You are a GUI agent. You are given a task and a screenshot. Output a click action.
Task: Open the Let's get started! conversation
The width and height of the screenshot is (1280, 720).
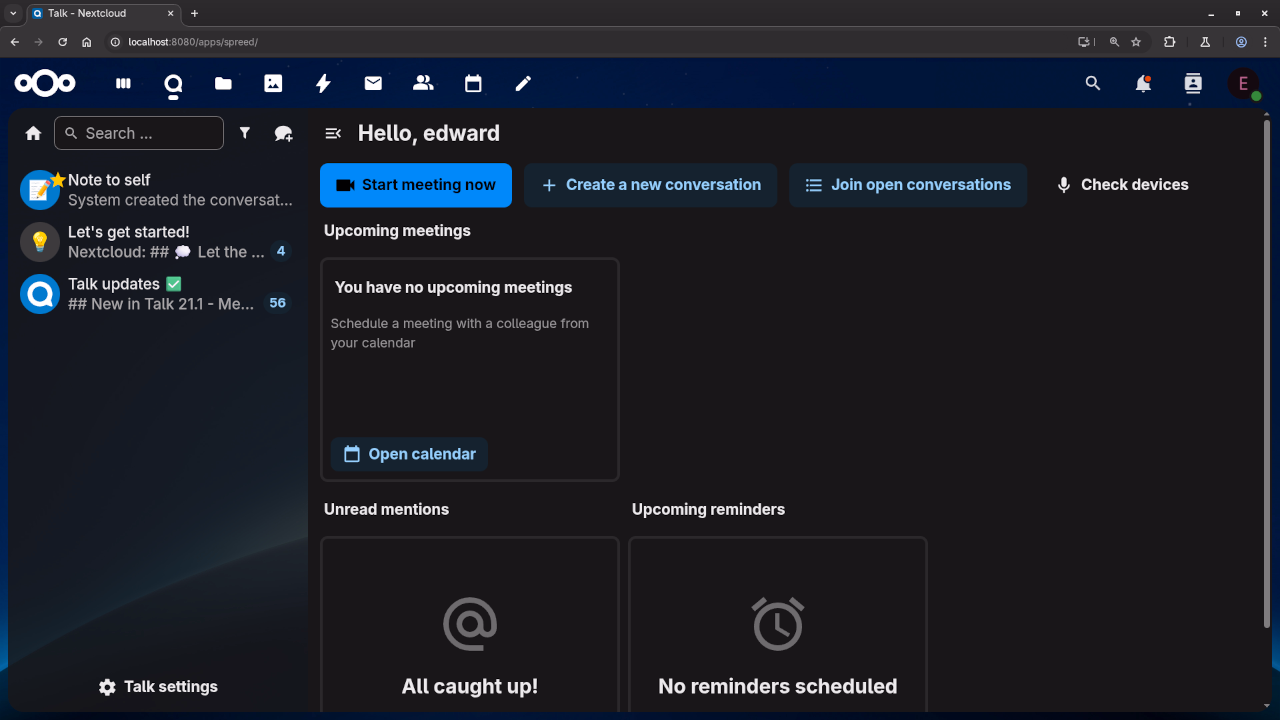coord(158,242)
